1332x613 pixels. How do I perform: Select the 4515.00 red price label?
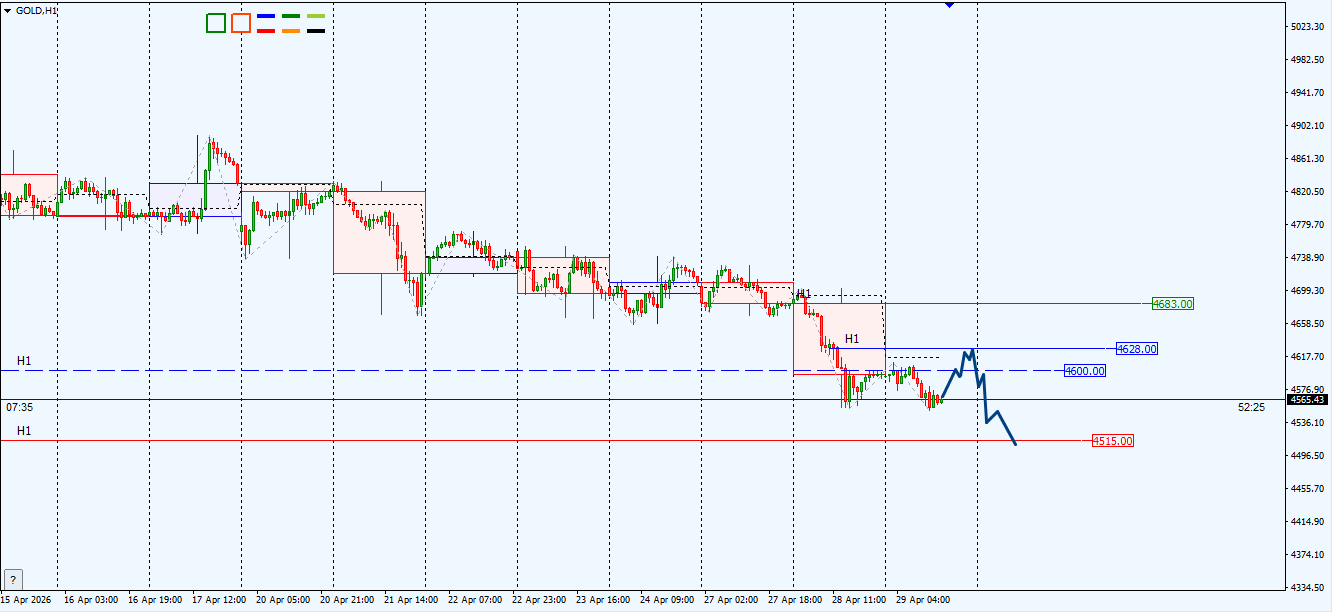1113,441
